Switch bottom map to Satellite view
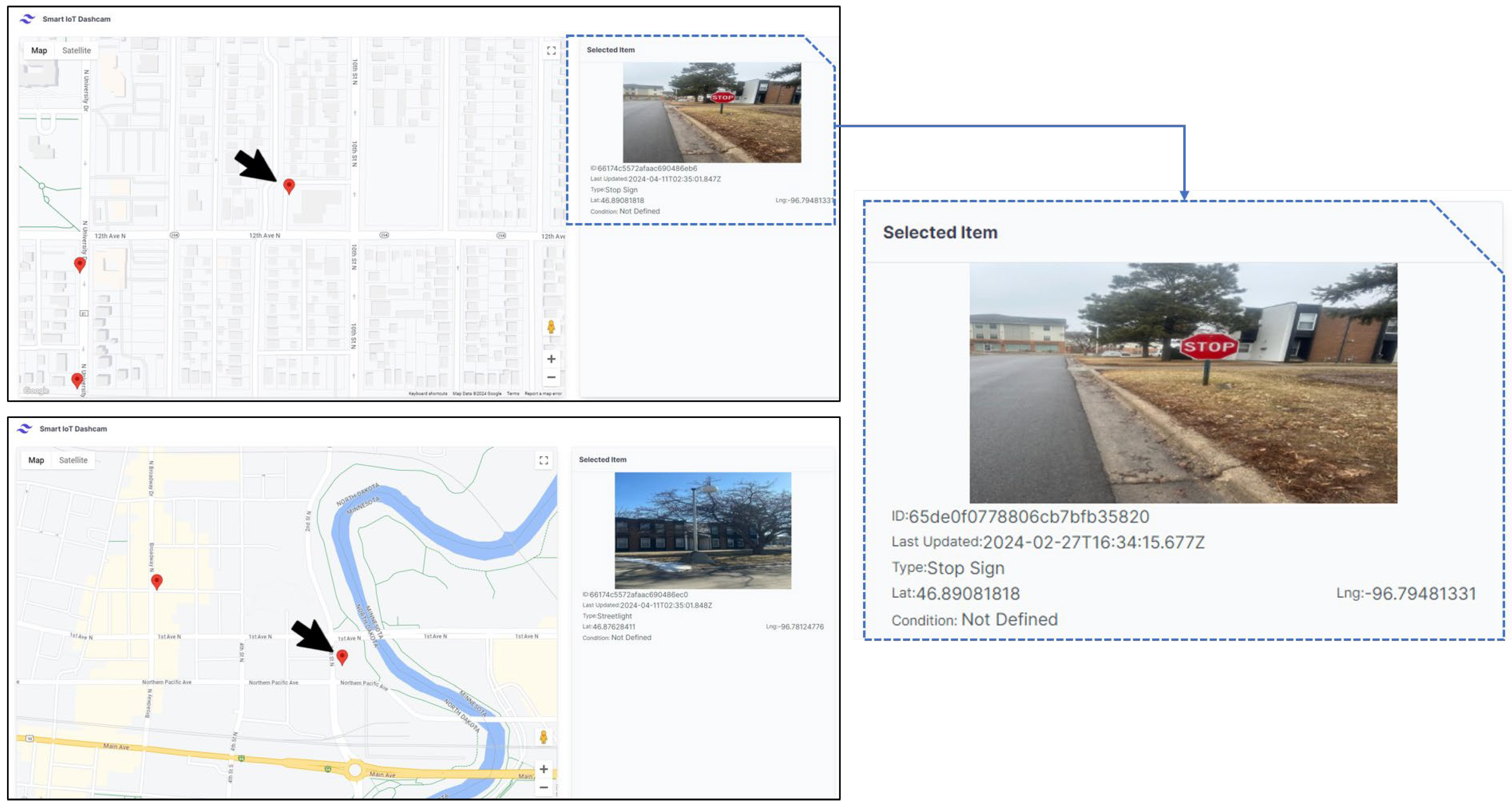 (x=74, y=460)
